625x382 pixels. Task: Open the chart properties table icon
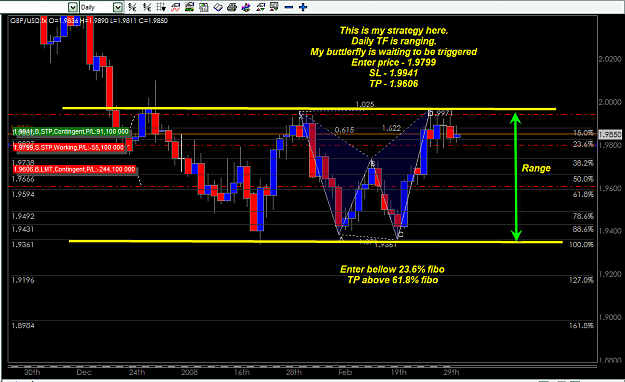[x=204, y=7]
